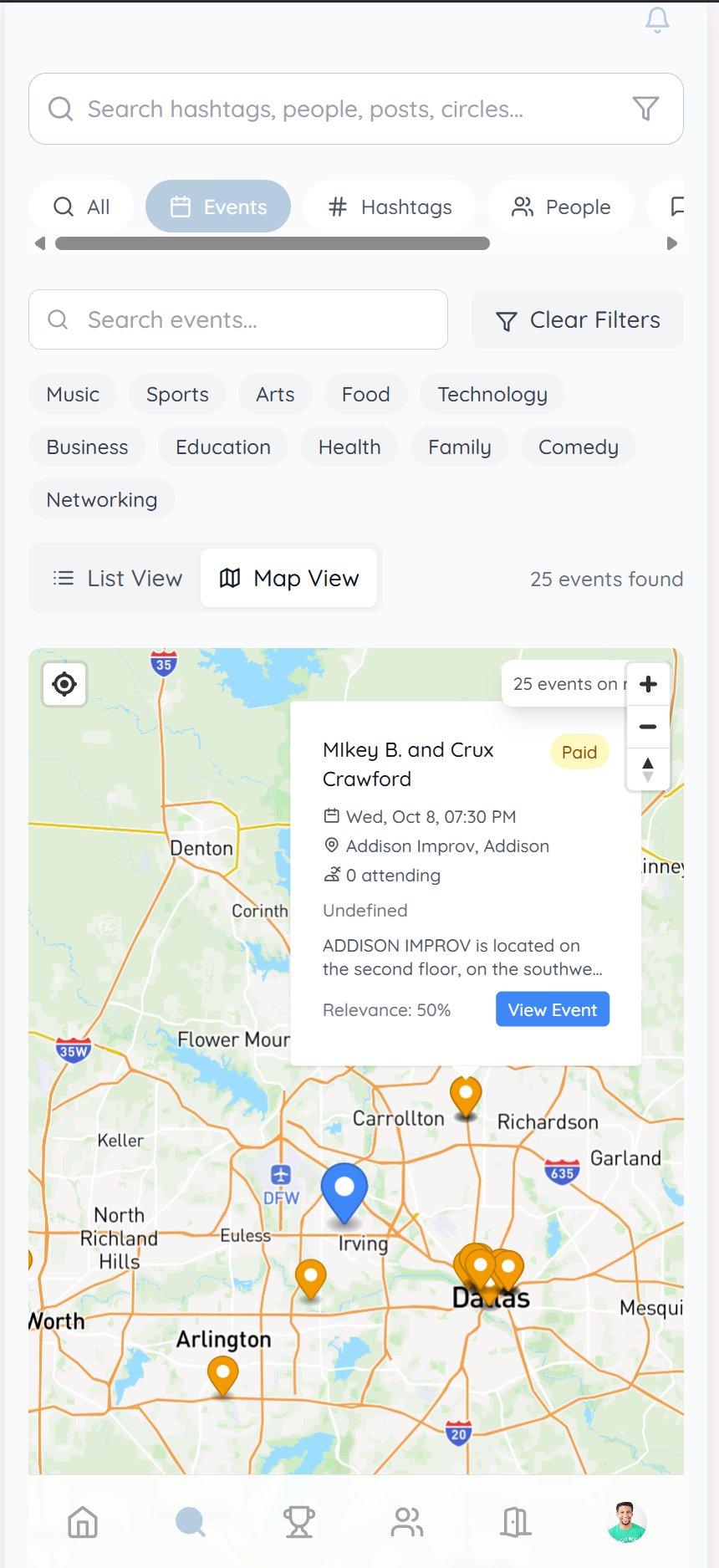Select the Hashtags tab
The width and height of the screenshot is (719, 1568).
(x=390, y=207)
